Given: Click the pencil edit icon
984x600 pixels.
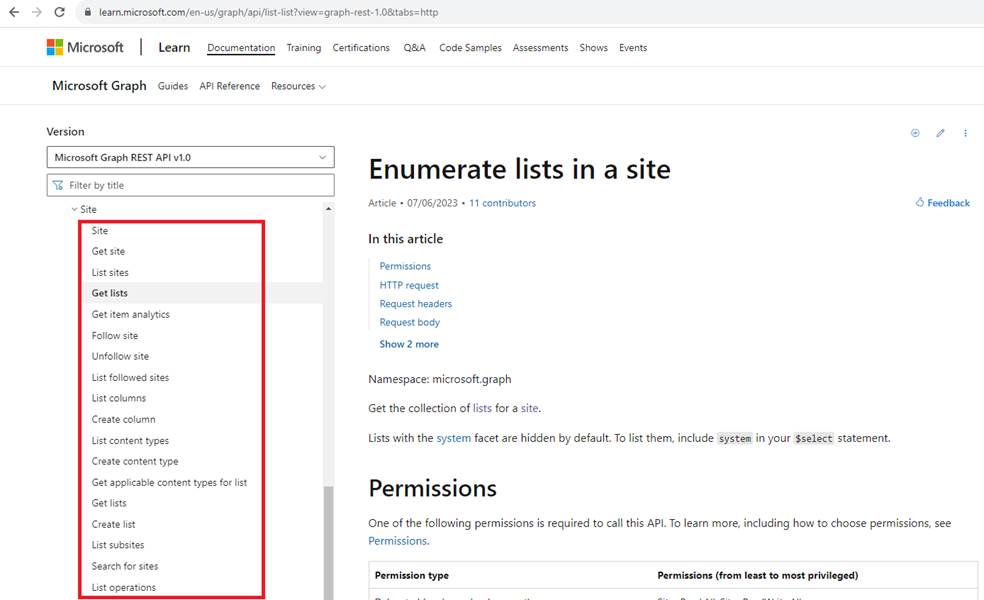Looking at the screenshot, I should click(x=940, y=133).
